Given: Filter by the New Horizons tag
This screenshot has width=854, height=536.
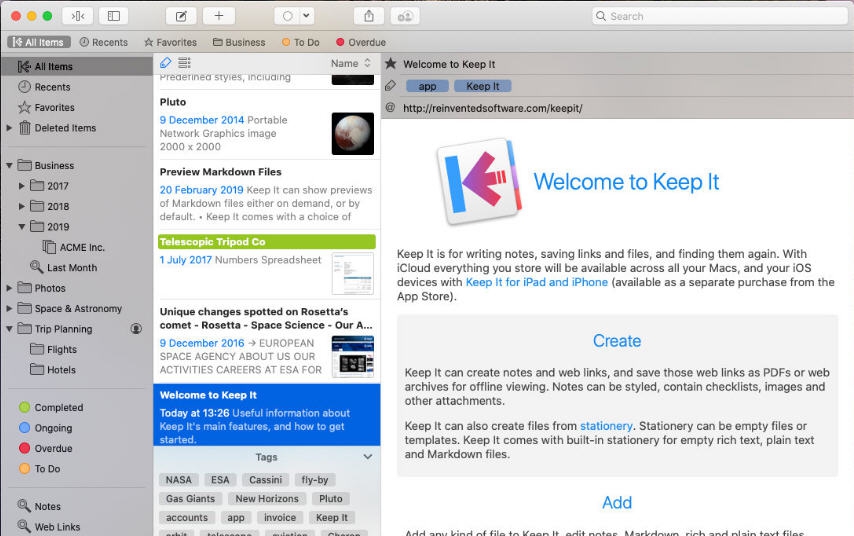Looking at the screenshot, I should 267,498.
